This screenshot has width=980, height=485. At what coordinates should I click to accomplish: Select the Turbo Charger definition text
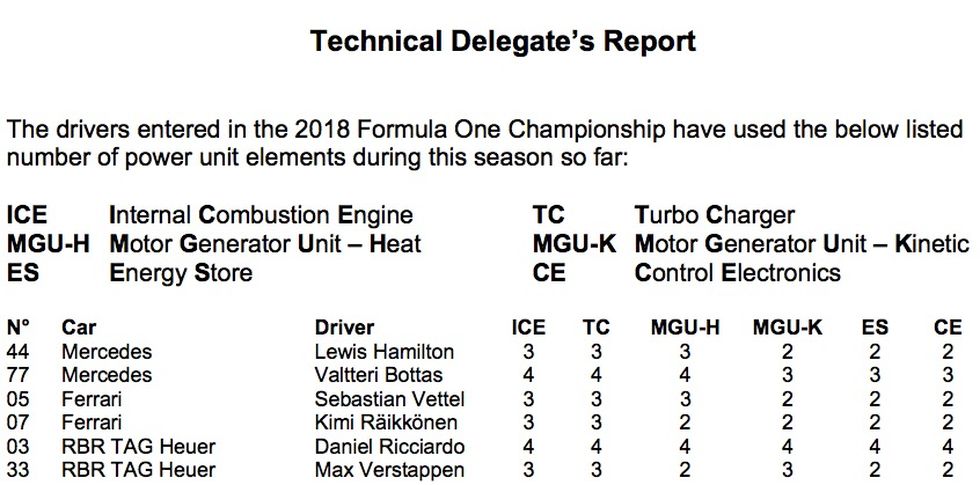[714, 216]
